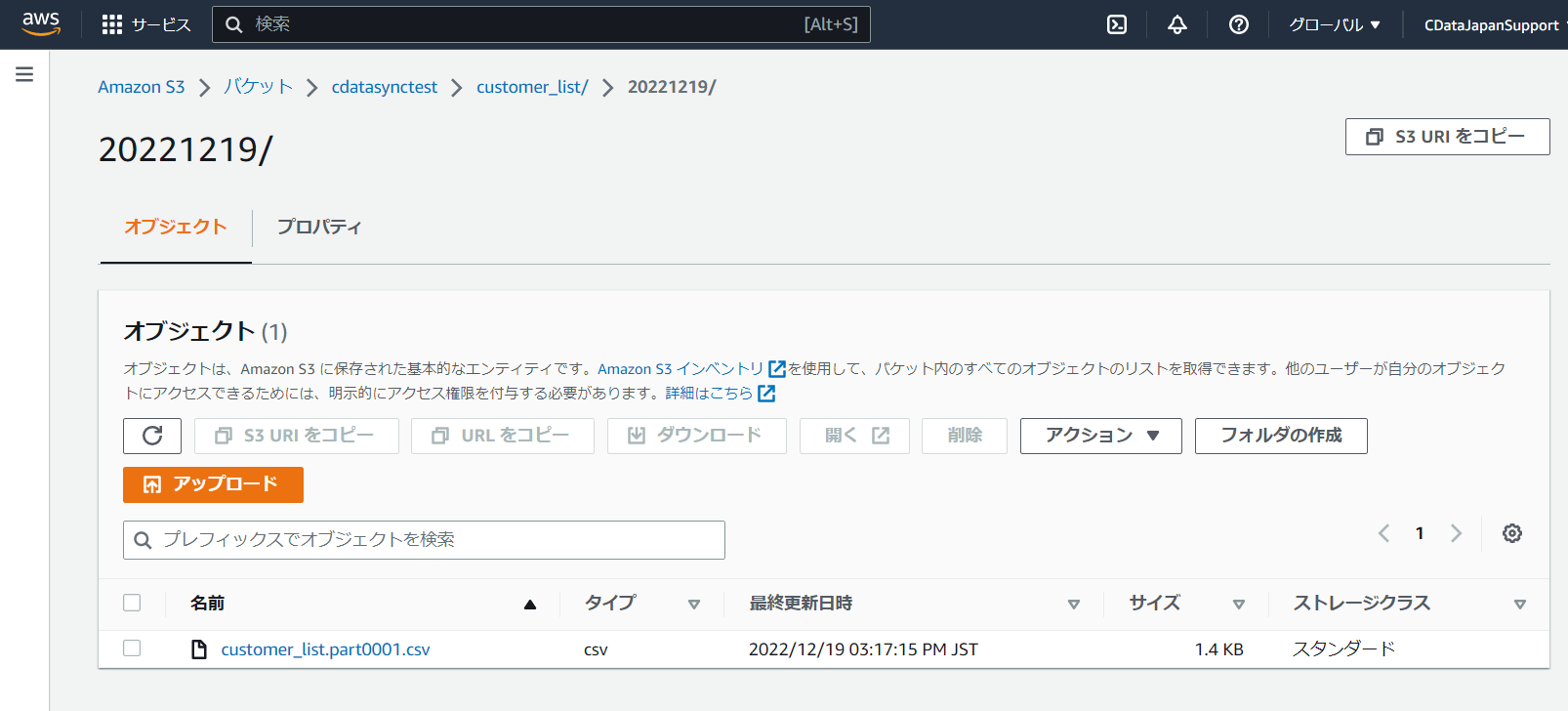Click the external link icon after Amazon S3 インベントリ
Viewport: 1568px width, 711px height.
(777, 368)
